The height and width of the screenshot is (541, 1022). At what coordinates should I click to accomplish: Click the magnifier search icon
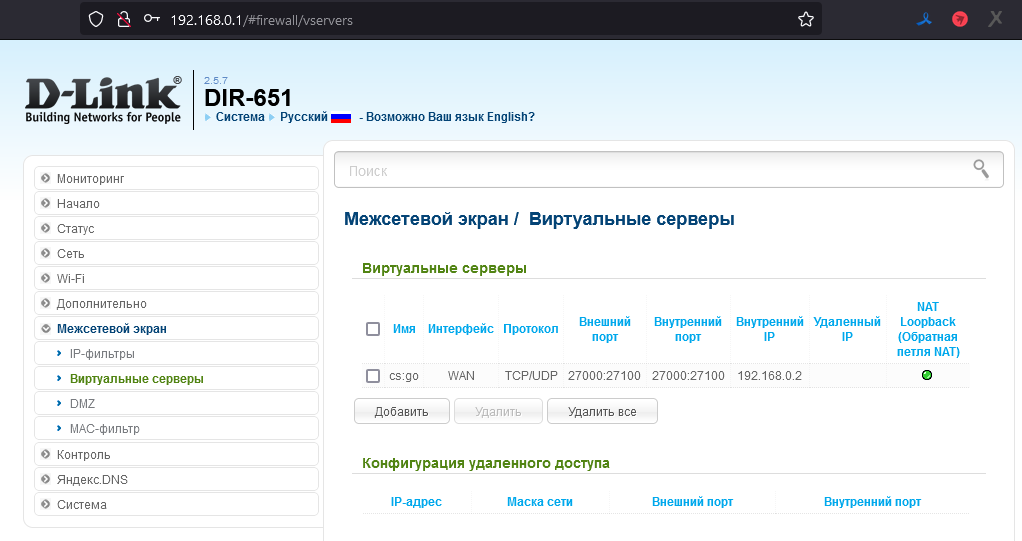(981, 169)
